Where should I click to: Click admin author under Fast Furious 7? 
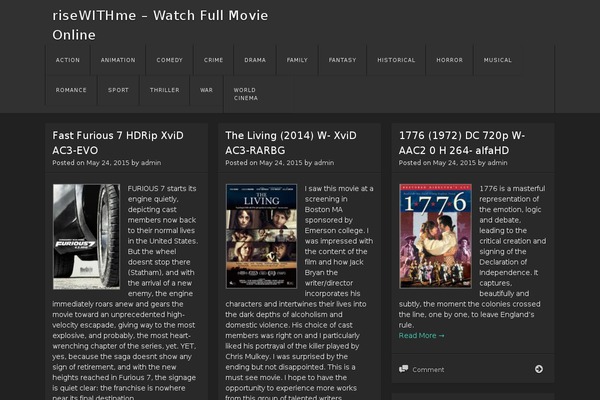point(151,163)
